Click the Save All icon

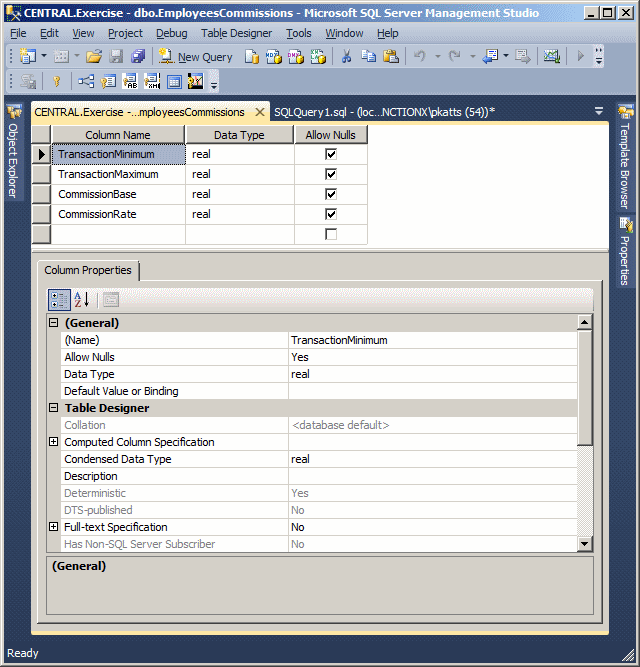point(138,56)
